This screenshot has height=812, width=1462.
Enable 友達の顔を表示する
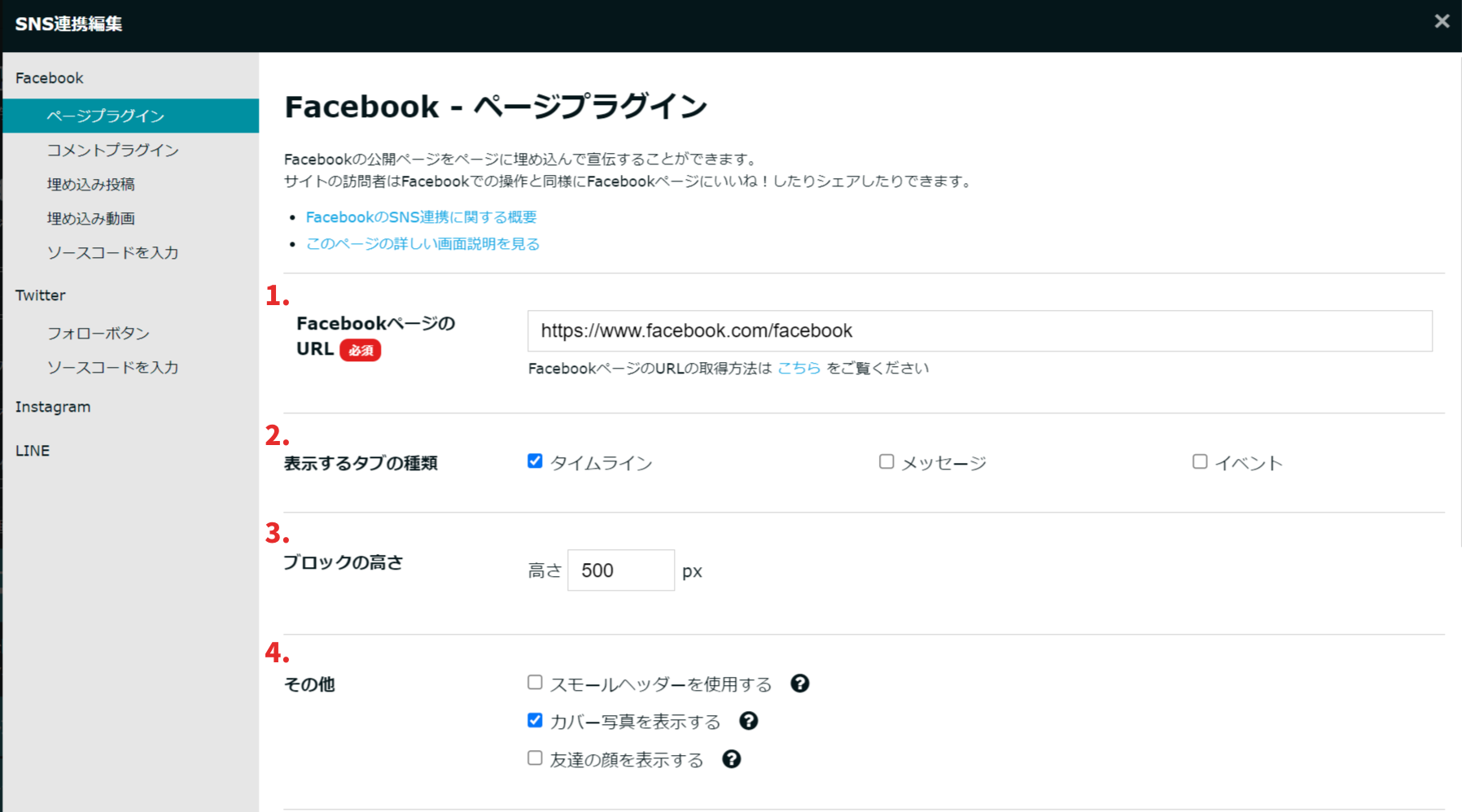coord(534,757)
